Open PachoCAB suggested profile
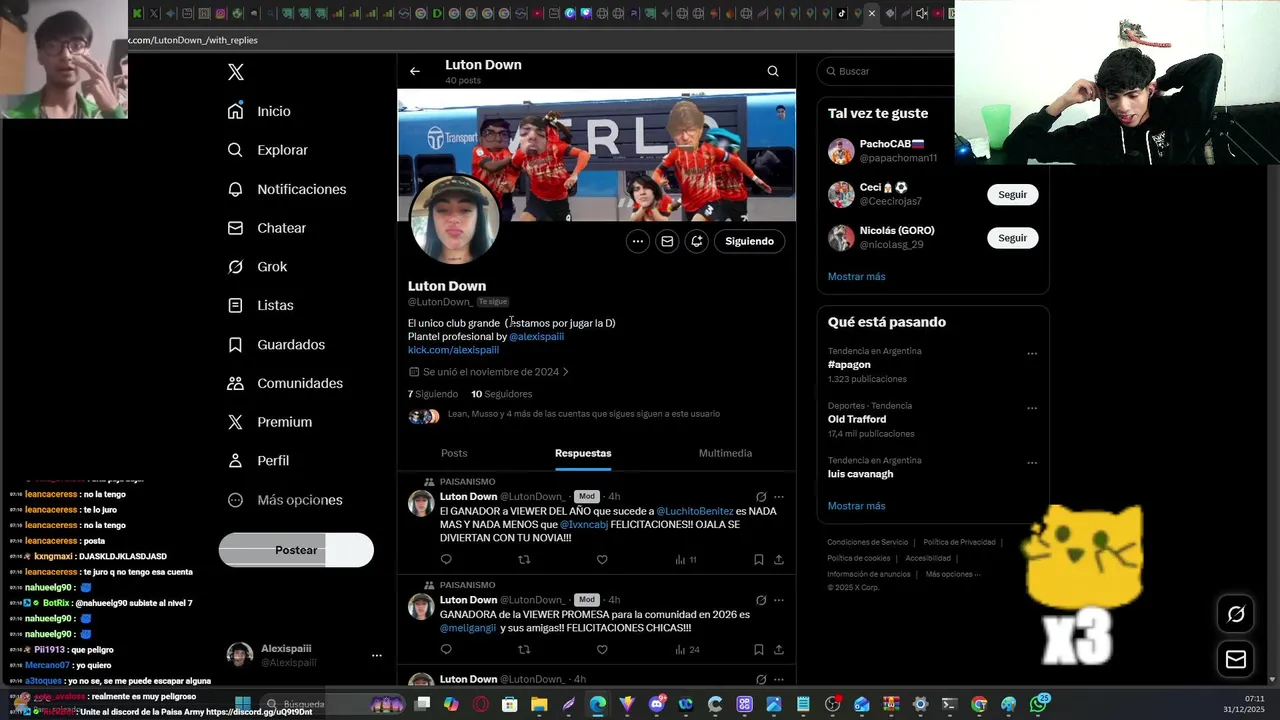This screenshot has height=720, width=1280. tap(882, 151)
